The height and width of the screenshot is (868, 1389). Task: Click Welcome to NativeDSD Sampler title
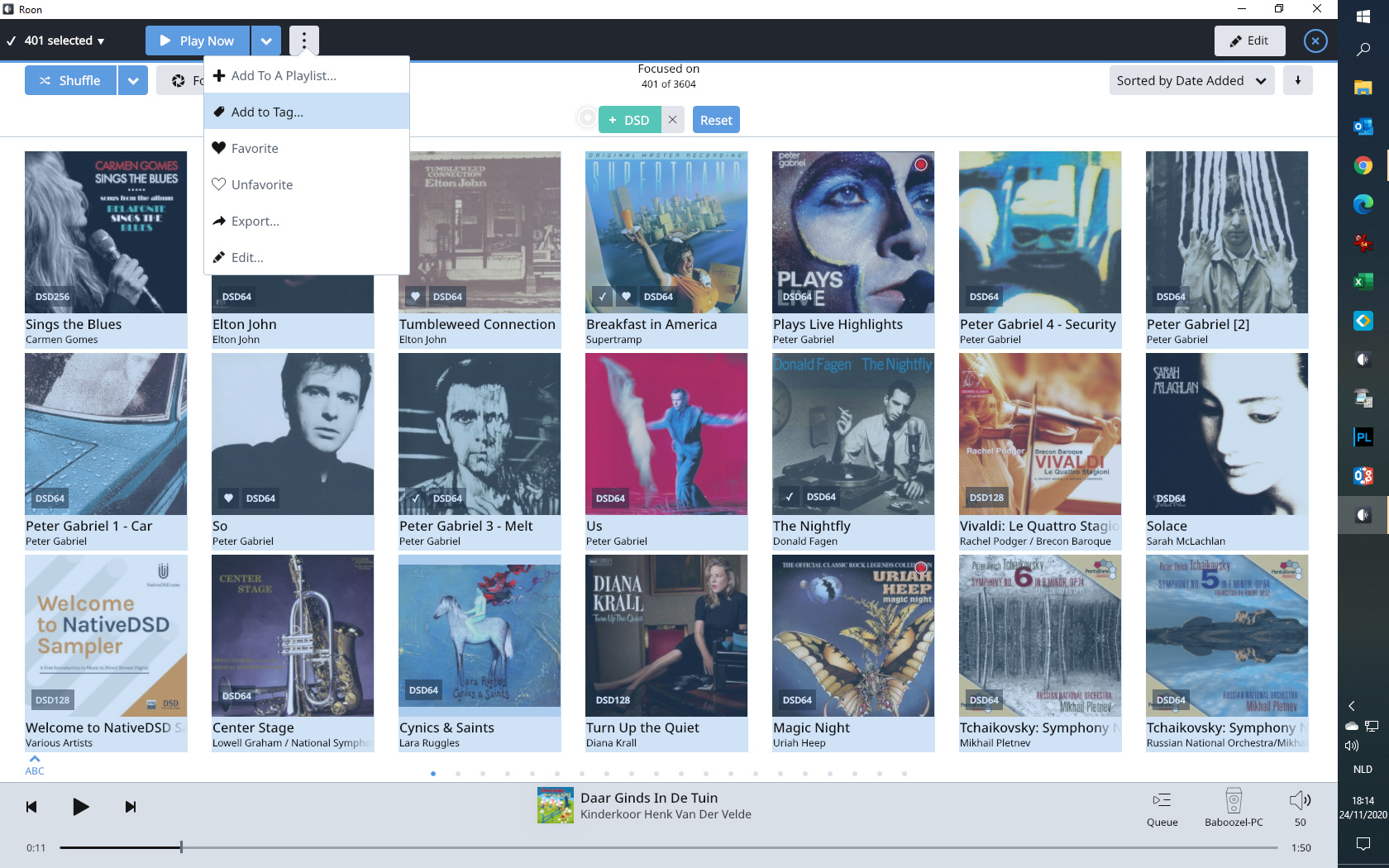pos(106,727)
